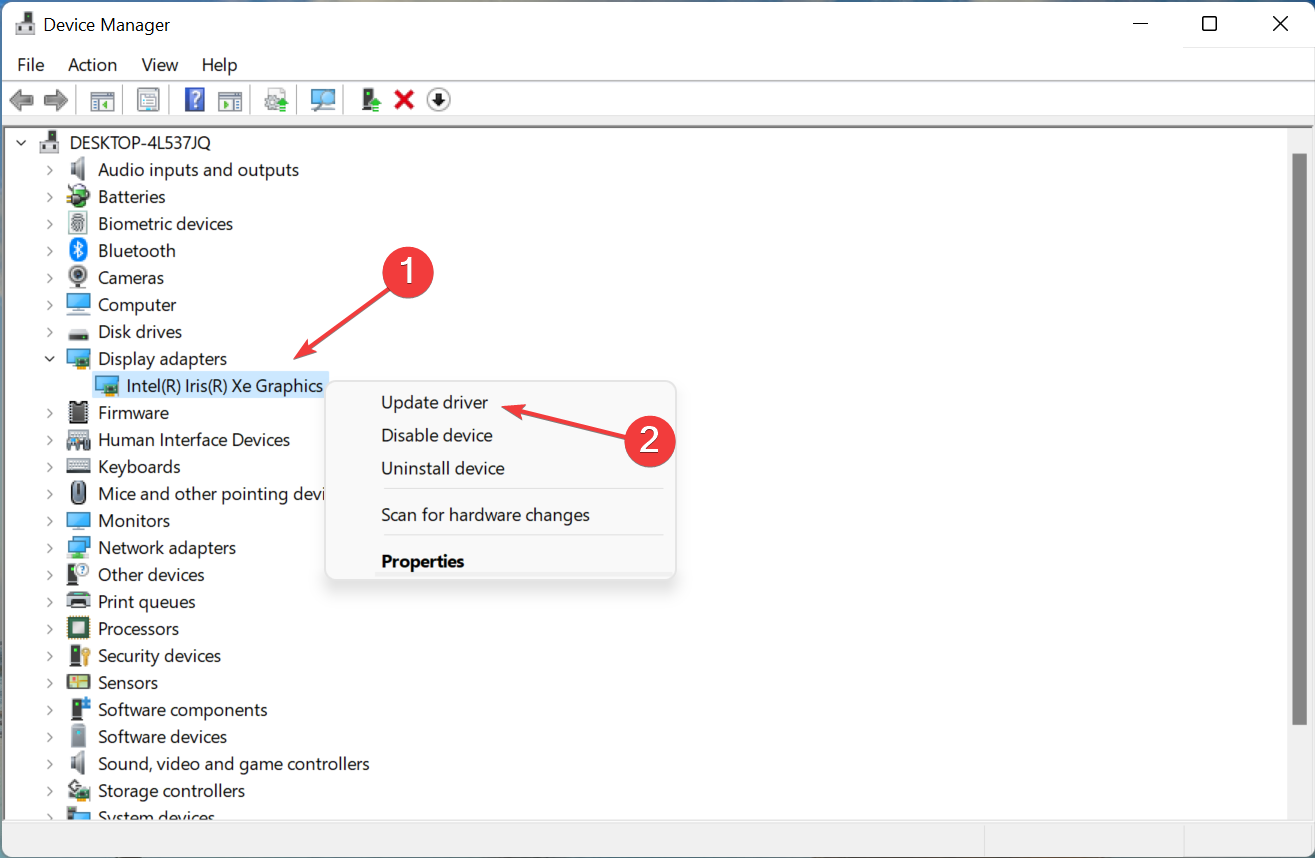Expand the Other devices node
Image resolution: width=1315 pixels, height=858 pixels.
point(49,575)
